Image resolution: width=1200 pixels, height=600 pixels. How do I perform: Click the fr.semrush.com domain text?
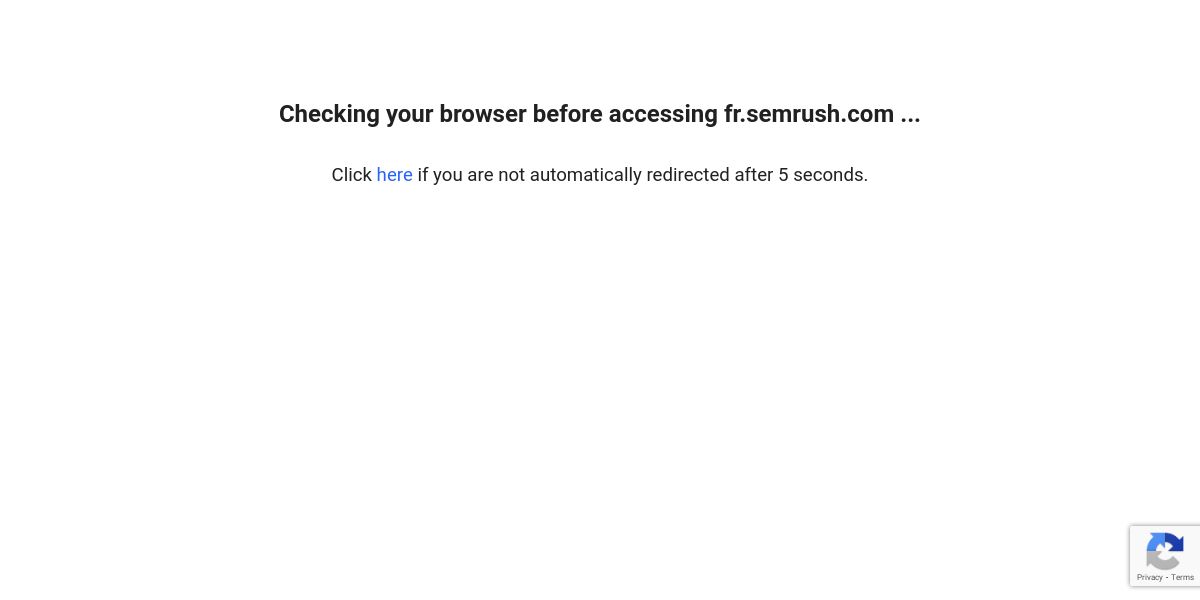(x=809, y=114)
